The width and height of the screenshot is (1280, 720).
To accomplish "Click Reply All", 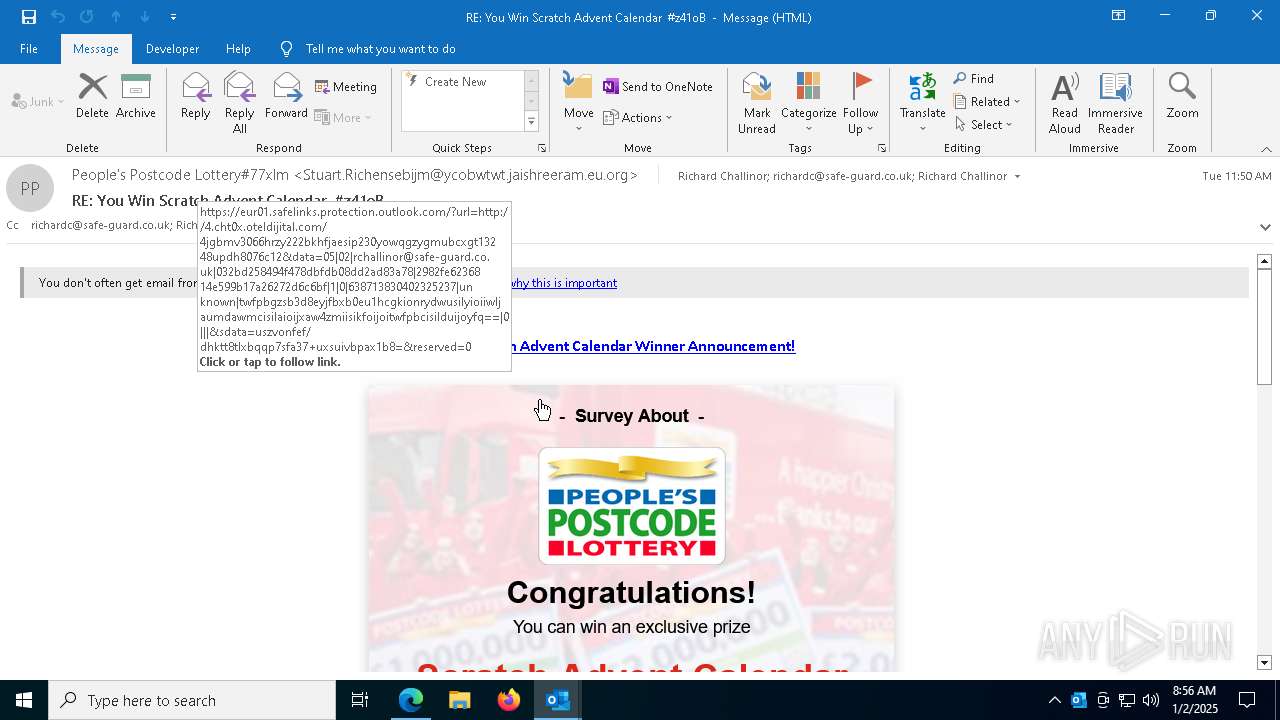I will 240,103.
